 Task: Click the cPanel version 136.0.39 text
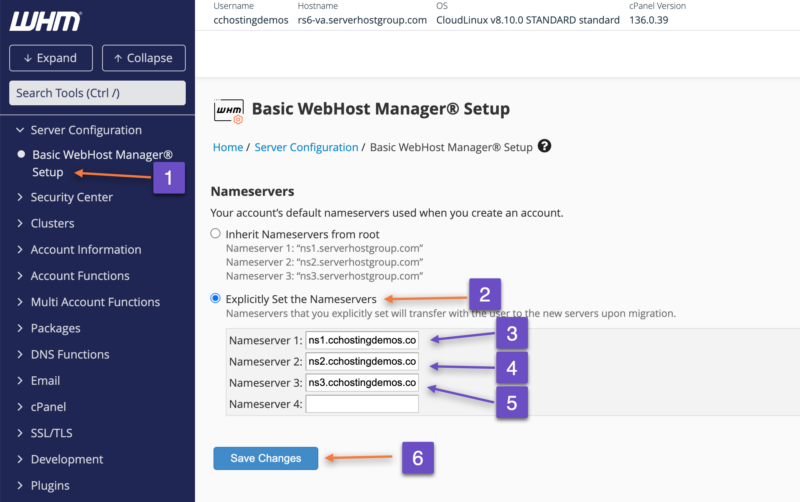(648, 20)
